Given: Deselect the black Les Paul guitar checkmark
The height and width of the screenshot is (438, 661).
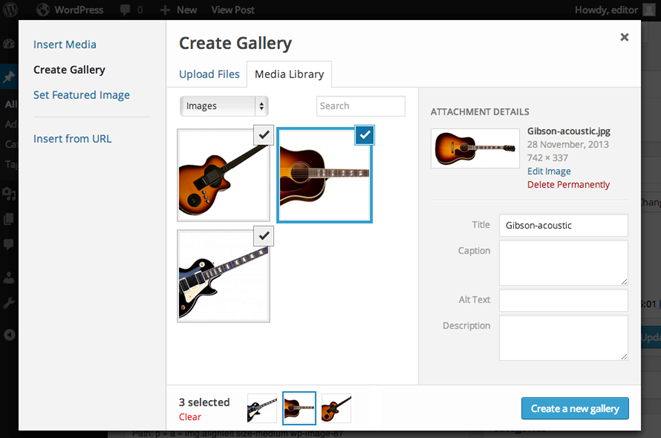Looking at the screenshot, I should [x=264, y=236].
